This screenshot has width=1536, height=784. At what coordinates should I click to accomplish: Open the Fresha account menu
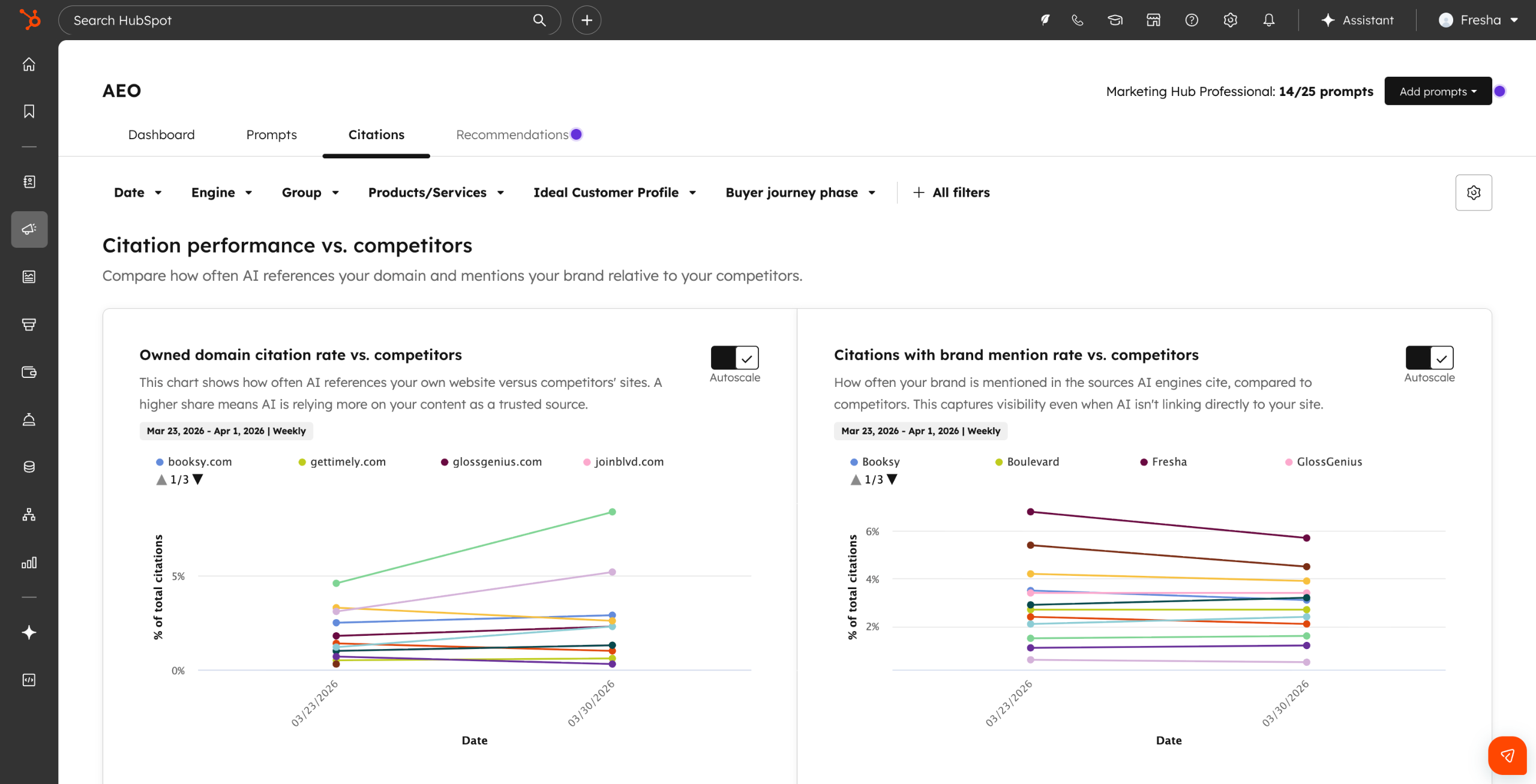pos(1479,20)
